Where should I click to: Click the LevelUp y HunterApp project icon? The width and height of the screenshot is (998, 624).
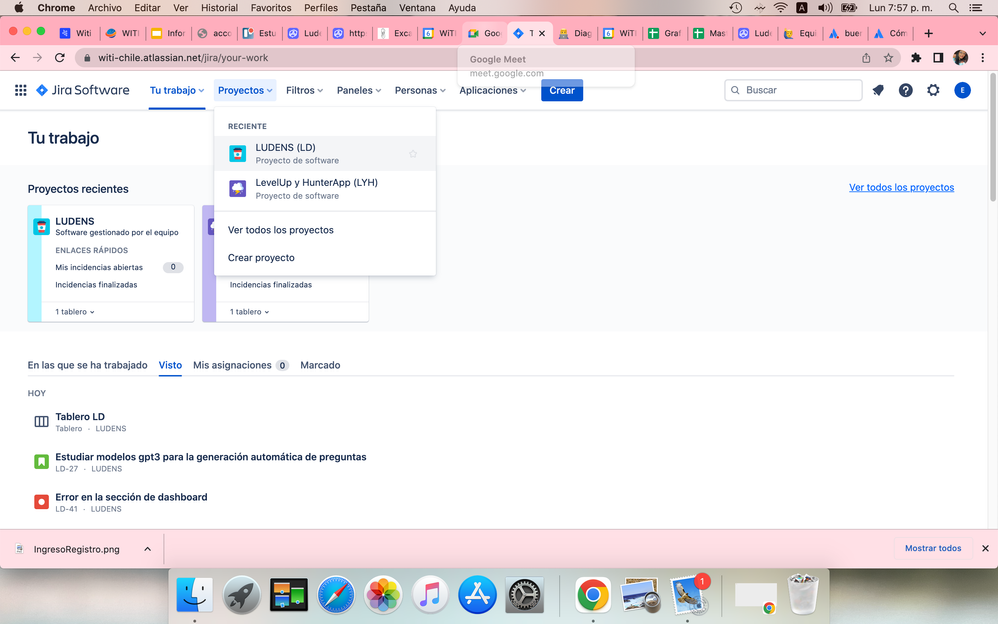pyautogui.click(x=237, y=188)
